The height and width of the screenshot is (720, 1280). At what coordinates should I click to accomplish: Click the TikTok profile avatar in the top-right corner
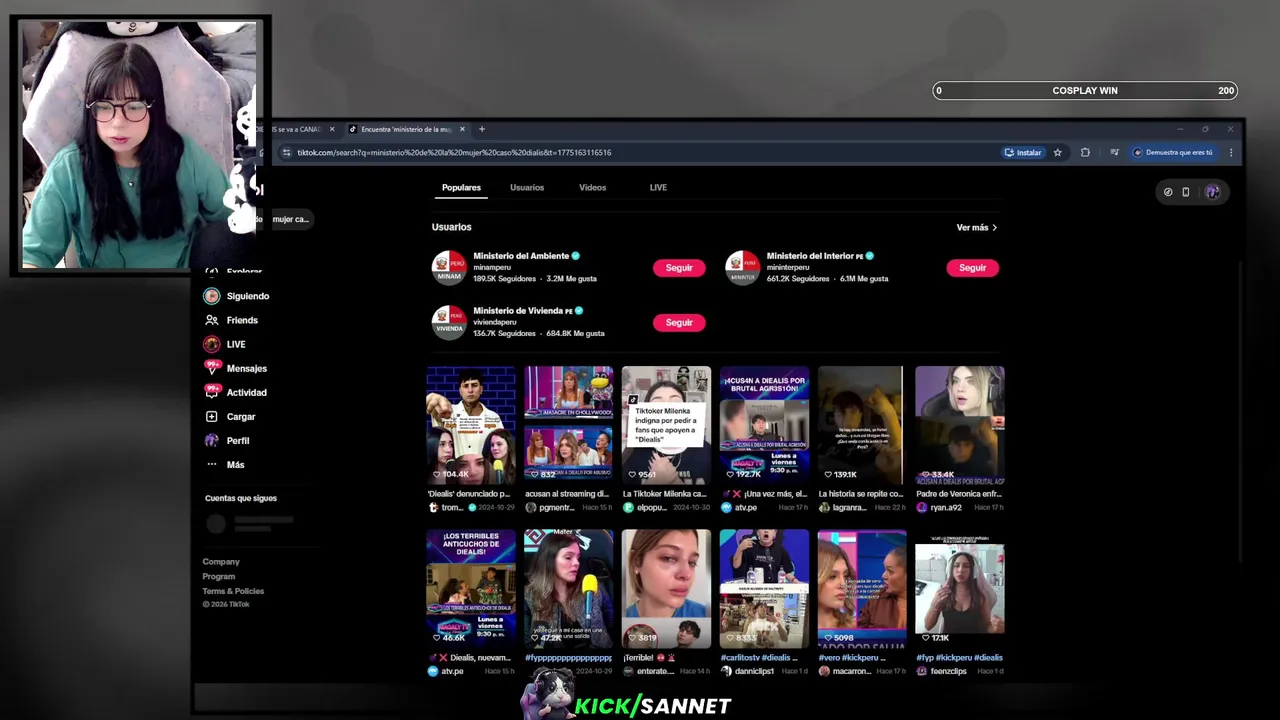point(1212,192)
